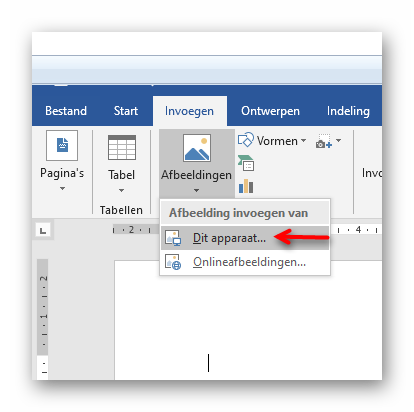Click the chart bar icon
Image resolution: width=414 pixels, height=412 pixels.
click(x=246, y=186)
